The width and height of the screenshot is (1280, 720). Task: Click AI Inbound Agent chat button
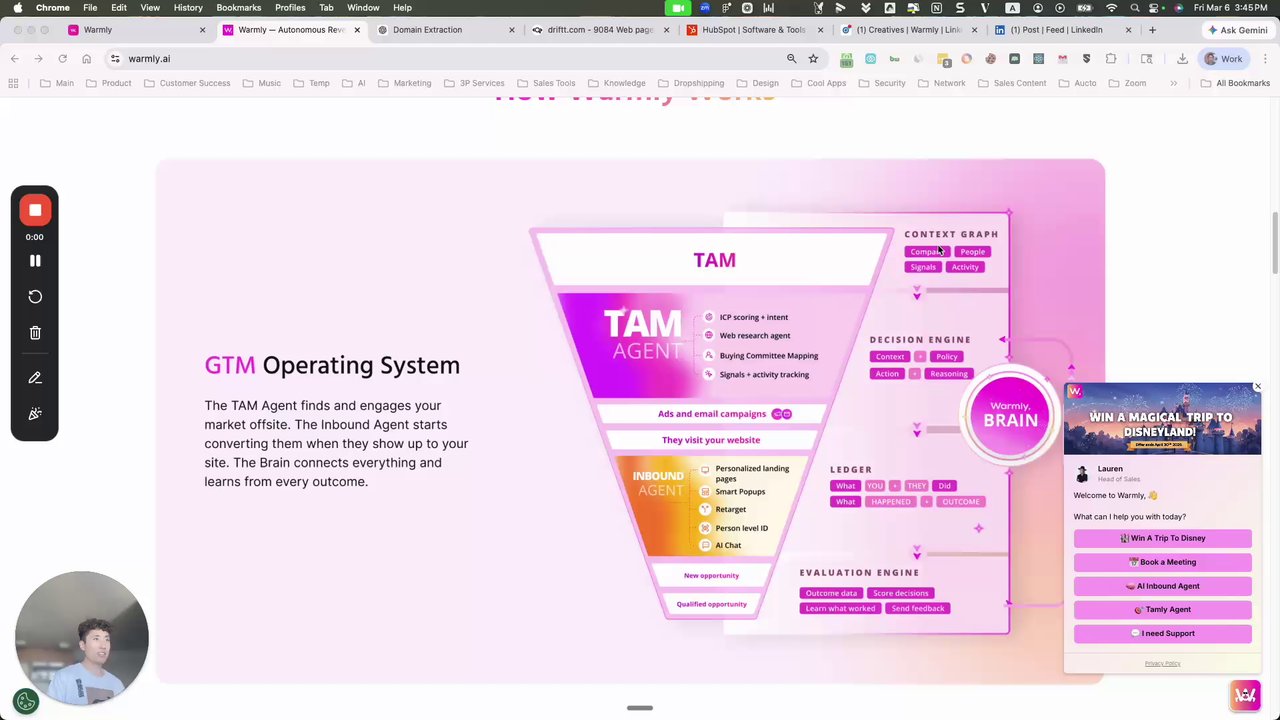(x=1162, y=586)
